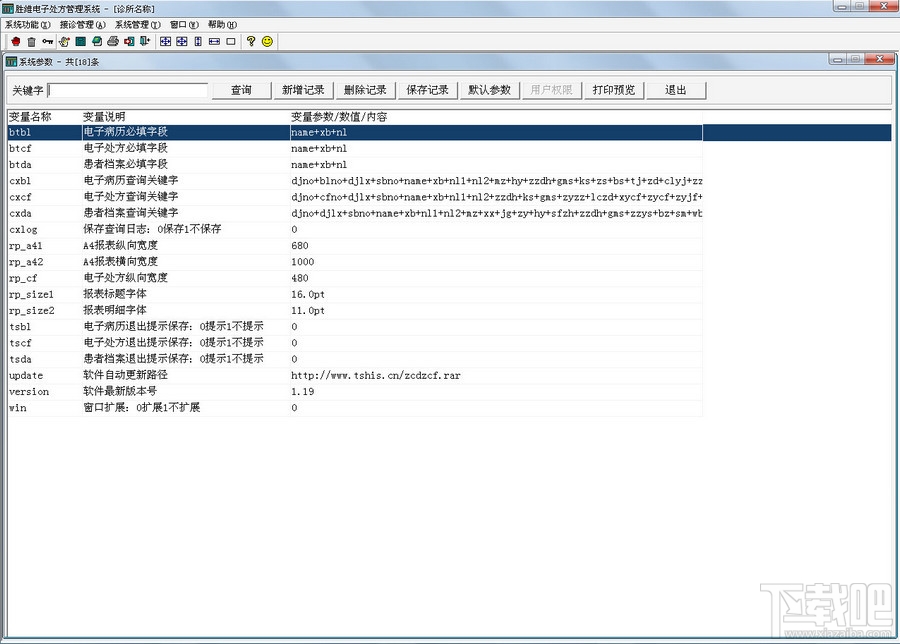Select the cxda variable row
This screenshot has height=644, width=900.
pyautogui.click(x=355, y=214)
